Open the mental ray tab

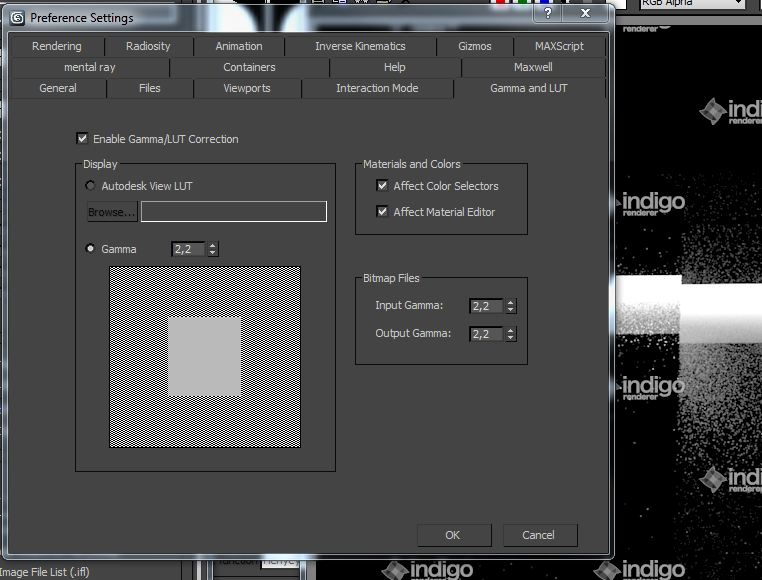[89, 67]
